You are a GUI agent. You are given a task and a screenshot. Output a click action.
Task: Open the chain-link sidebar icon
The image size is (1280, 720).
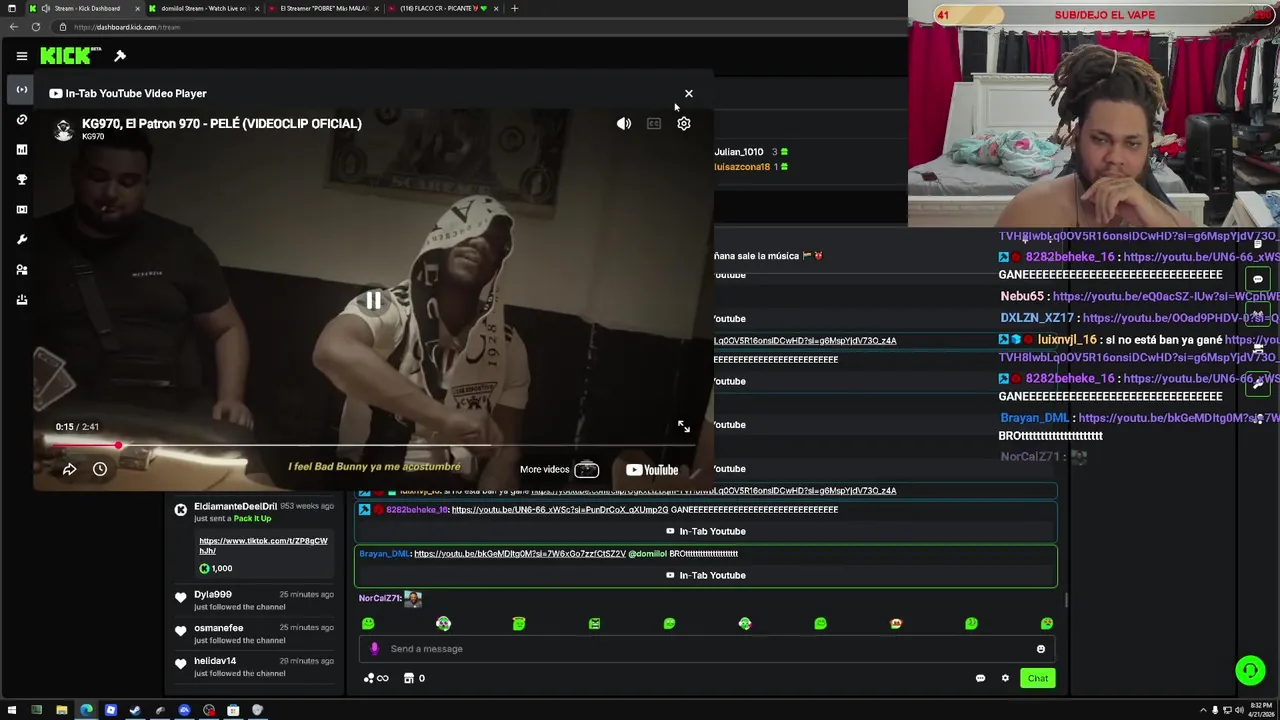click(x=21, y=119)
